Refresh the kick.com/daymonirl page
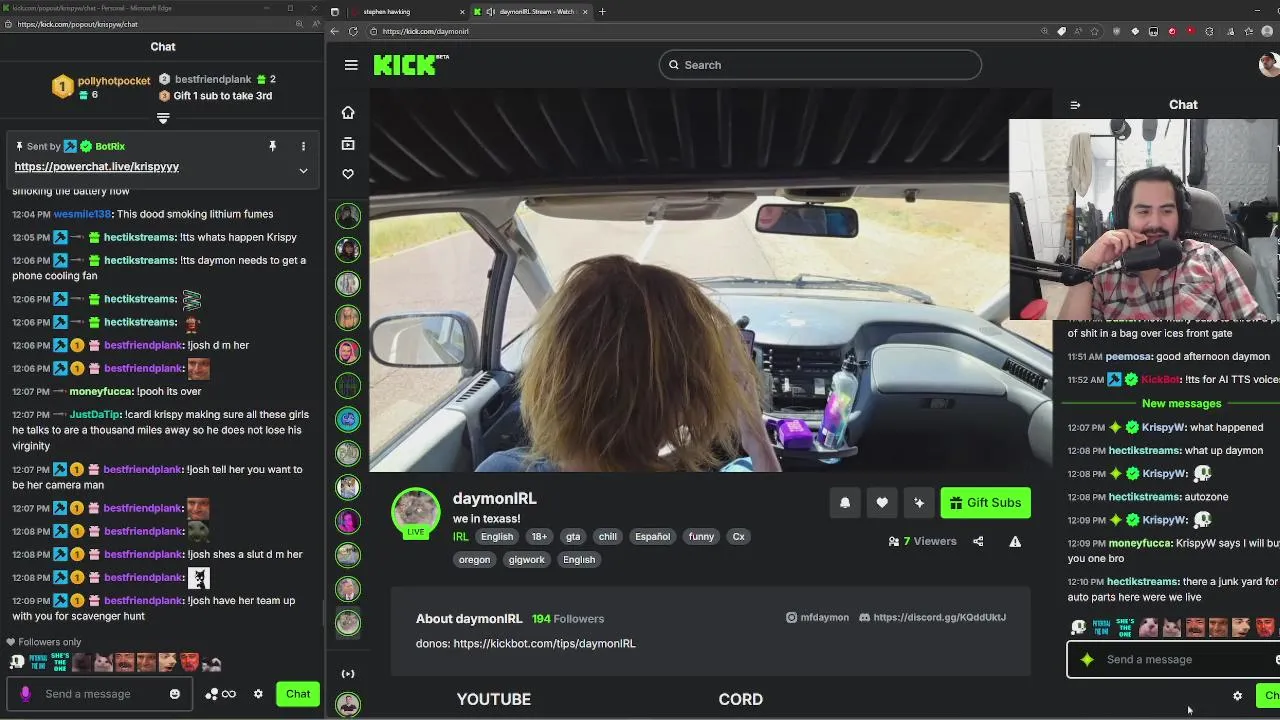Screen dimensions: 1280x720 pyautogui.click(x=353, y=31)
